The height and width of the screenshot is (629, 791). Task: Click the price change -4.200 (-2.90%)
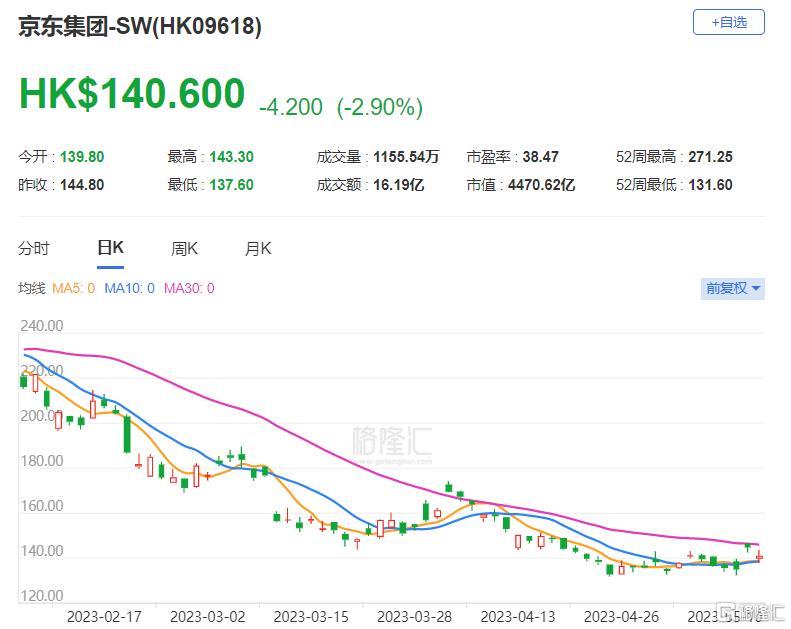click(x=341, y=107)
